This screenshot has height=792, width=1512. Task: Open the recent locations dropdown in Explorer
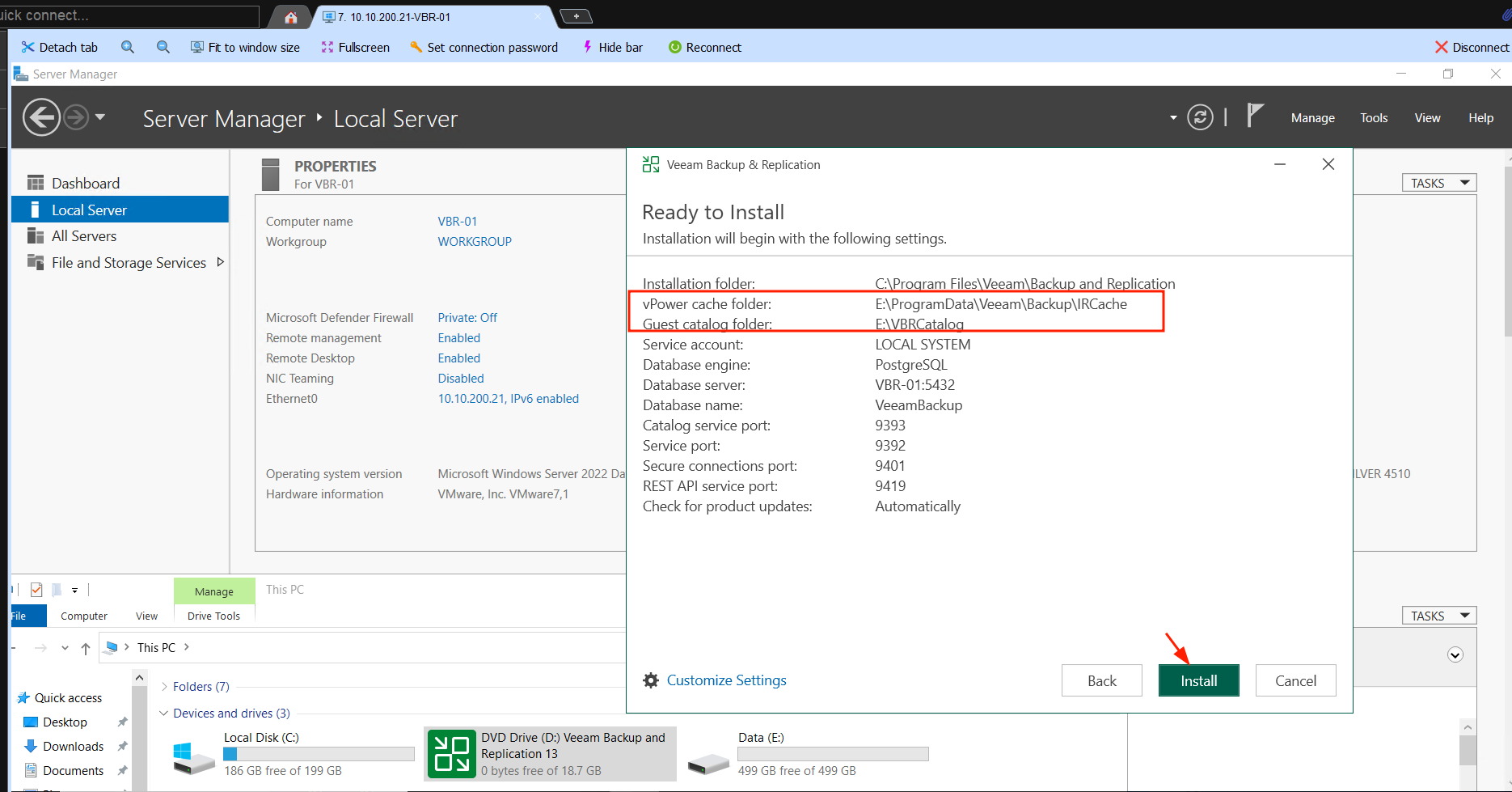[65, 648]
